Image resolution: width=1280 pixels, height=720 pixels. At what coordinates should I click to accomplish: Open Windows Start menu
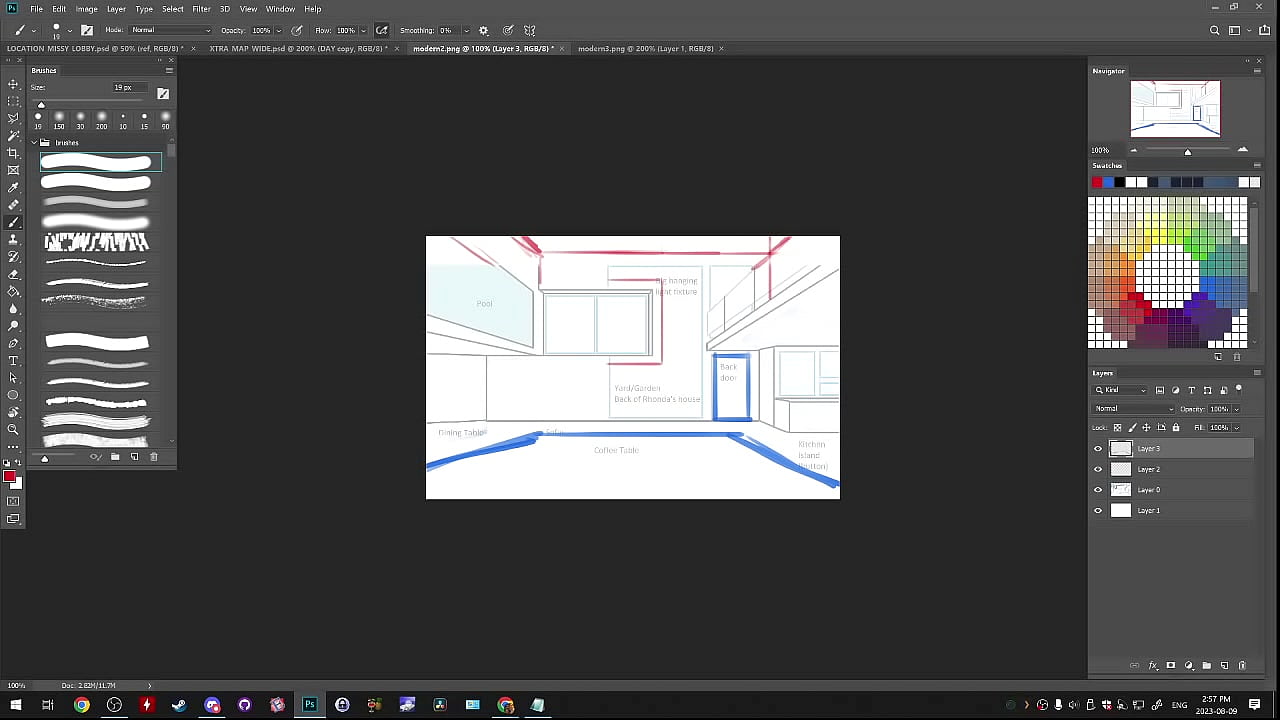pyautogui.click(x=15, y=705)
